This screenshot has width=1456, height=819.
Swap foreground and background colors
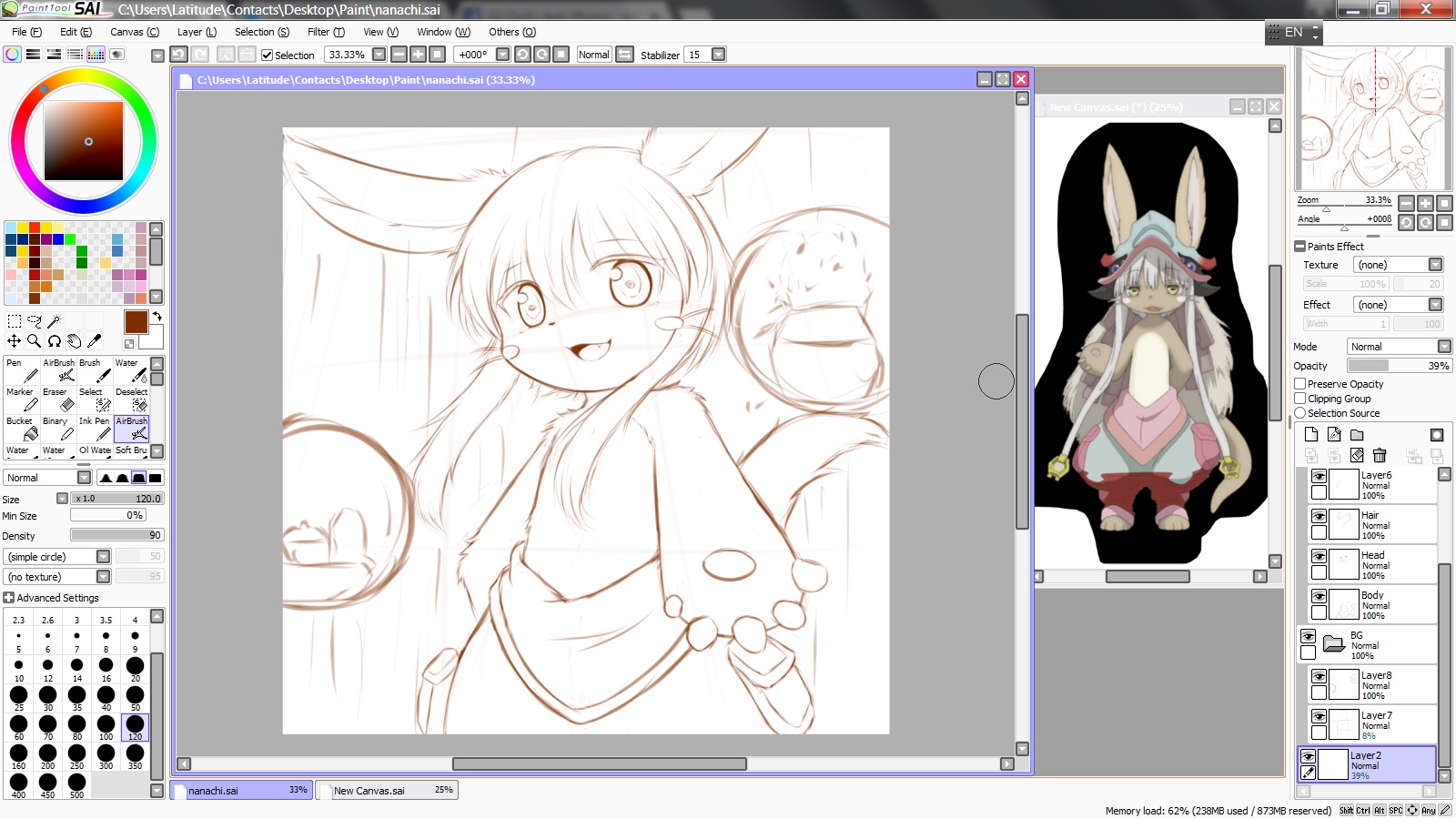pos(157,316)
